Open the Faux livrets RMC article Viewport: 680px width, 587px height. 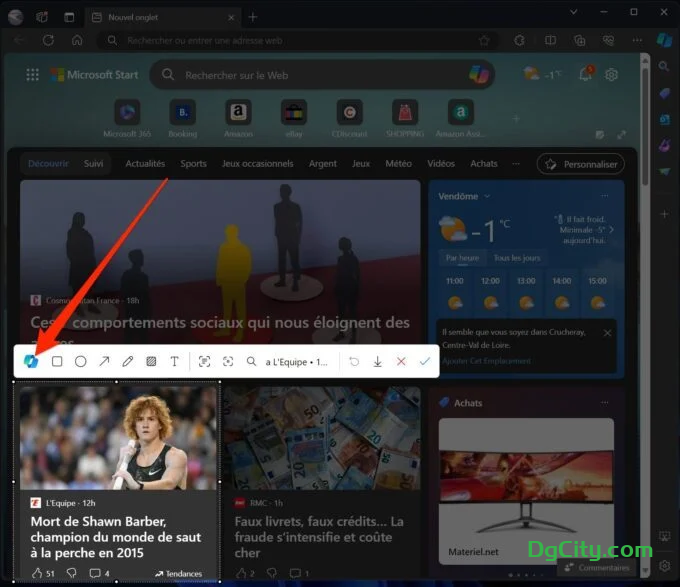click(319, 537)
